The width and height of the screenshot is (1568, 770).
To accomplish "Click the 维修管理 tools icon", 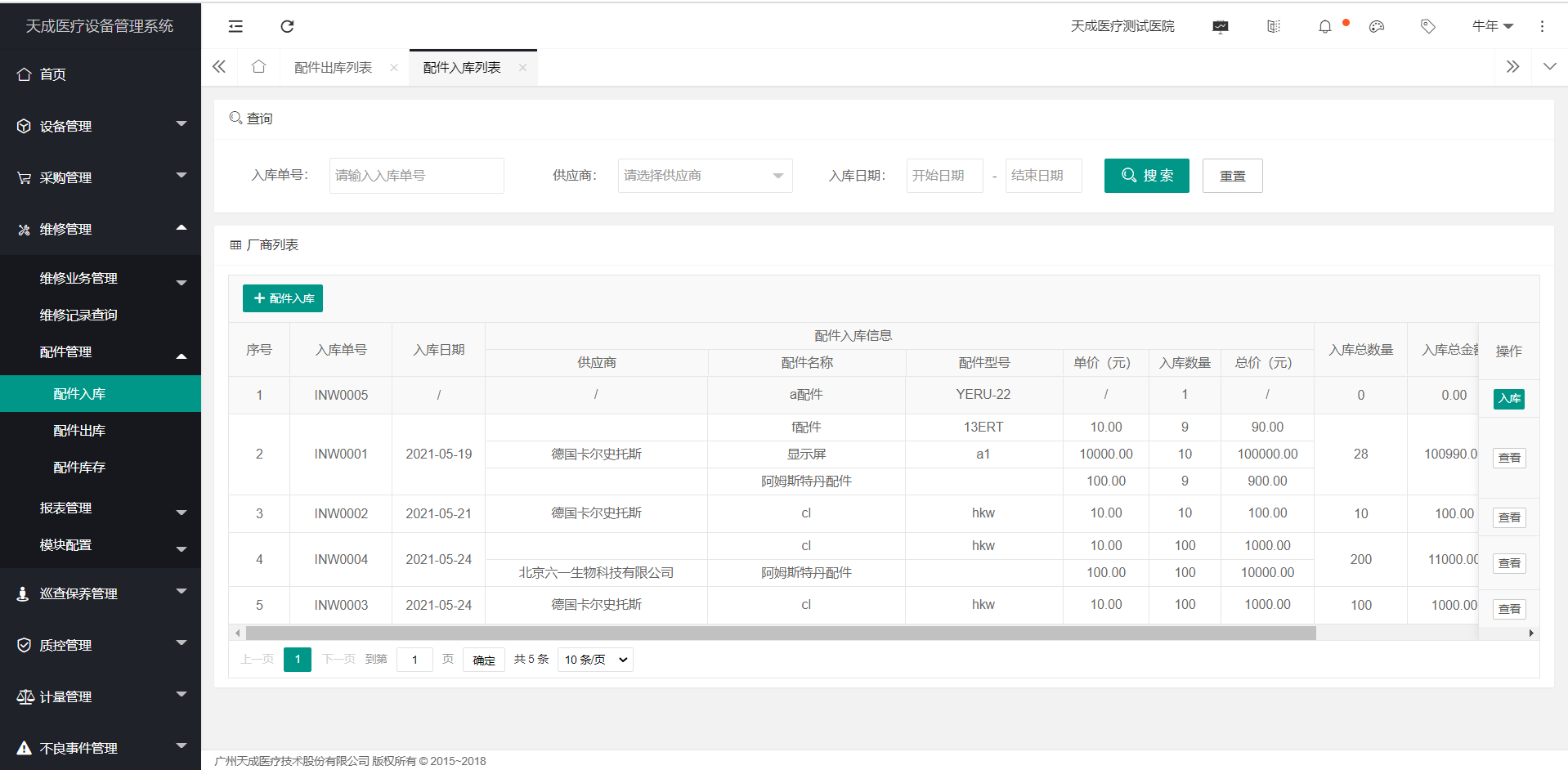I will click(24, 229).
